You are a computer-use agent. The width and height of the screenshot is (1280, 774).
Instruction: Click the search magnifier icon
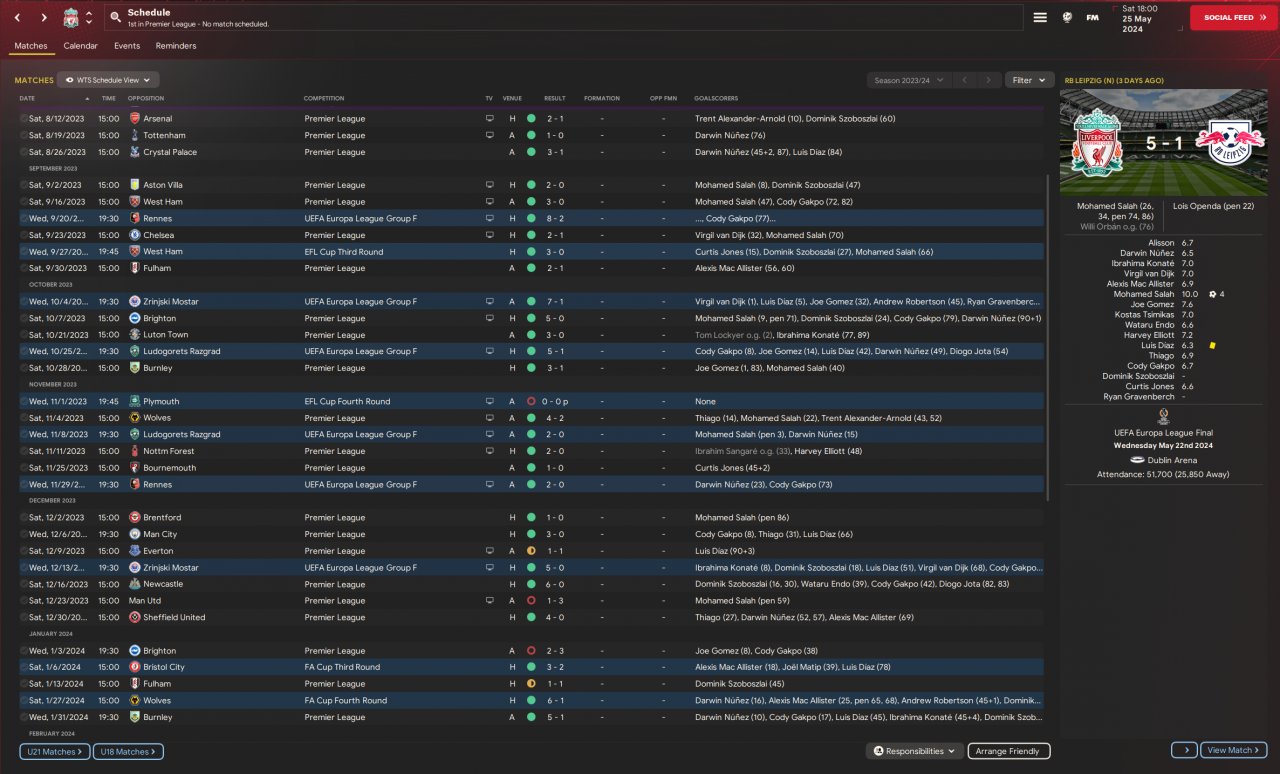[116, 18]
